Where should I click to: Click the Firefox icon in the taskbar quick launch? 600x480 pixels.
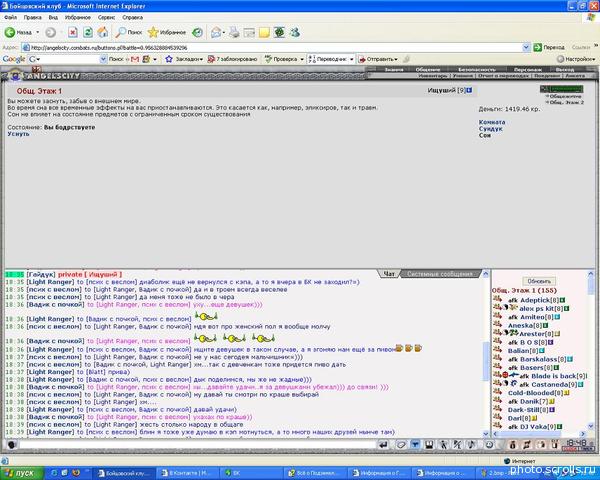pyautogui.click(x=76, y=473)
